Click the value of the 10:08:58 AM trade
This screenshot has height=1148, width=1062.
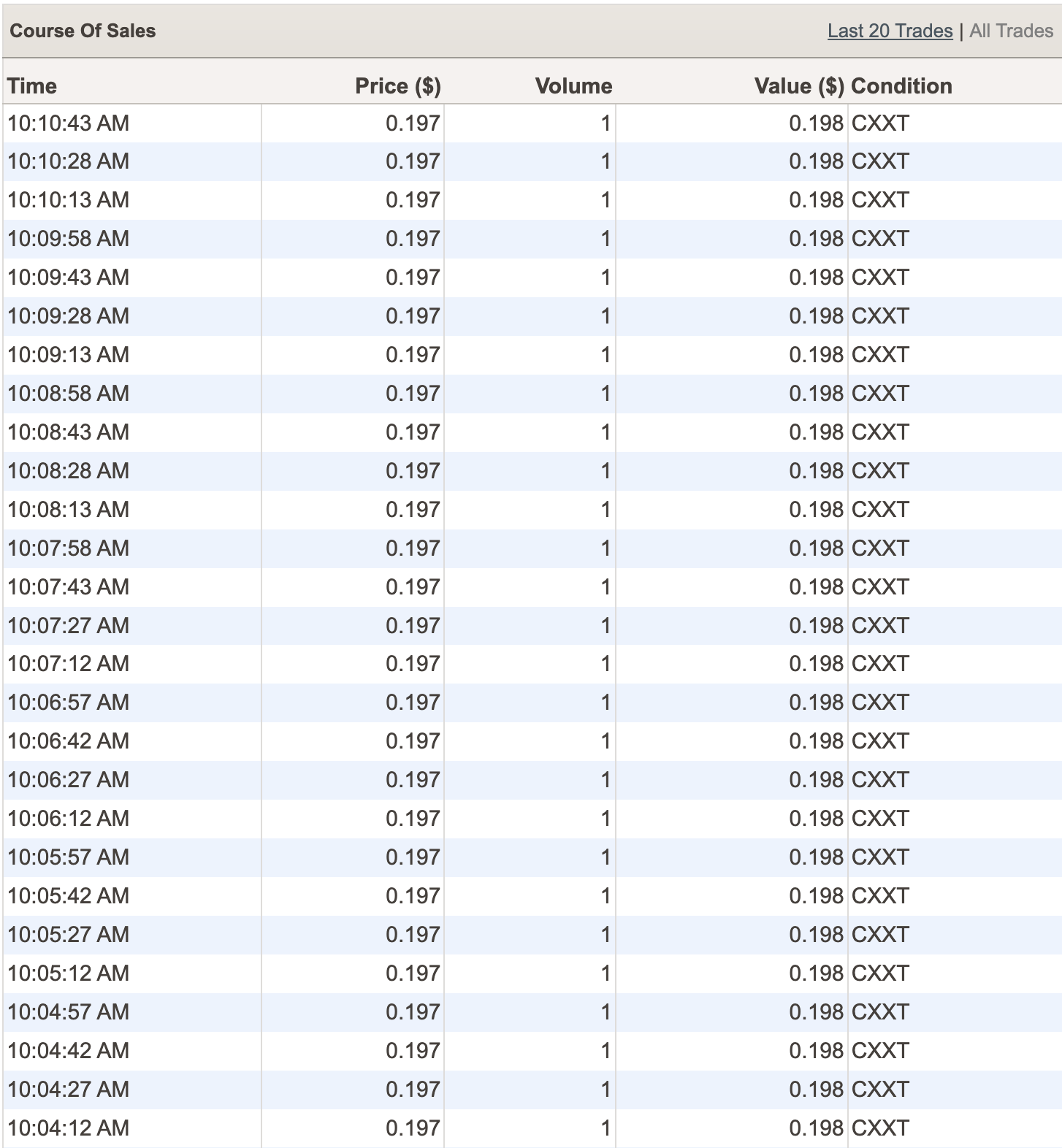point(816,394)
